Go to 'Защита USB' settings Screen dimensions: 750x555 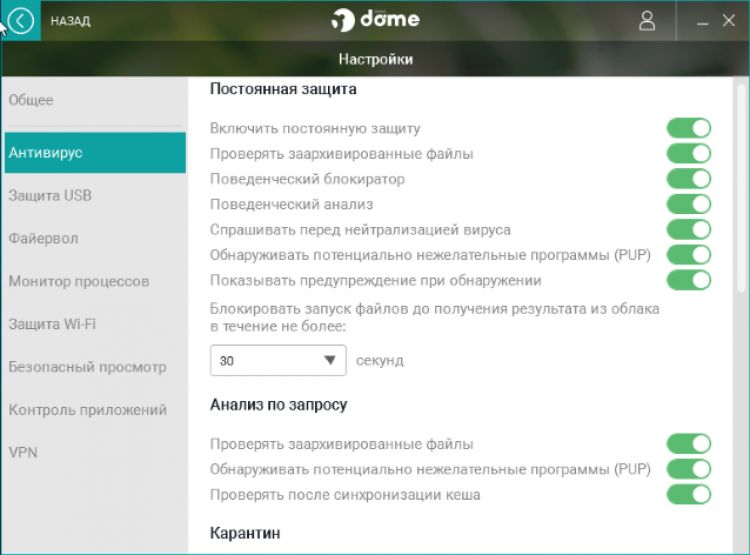[50, 195]
